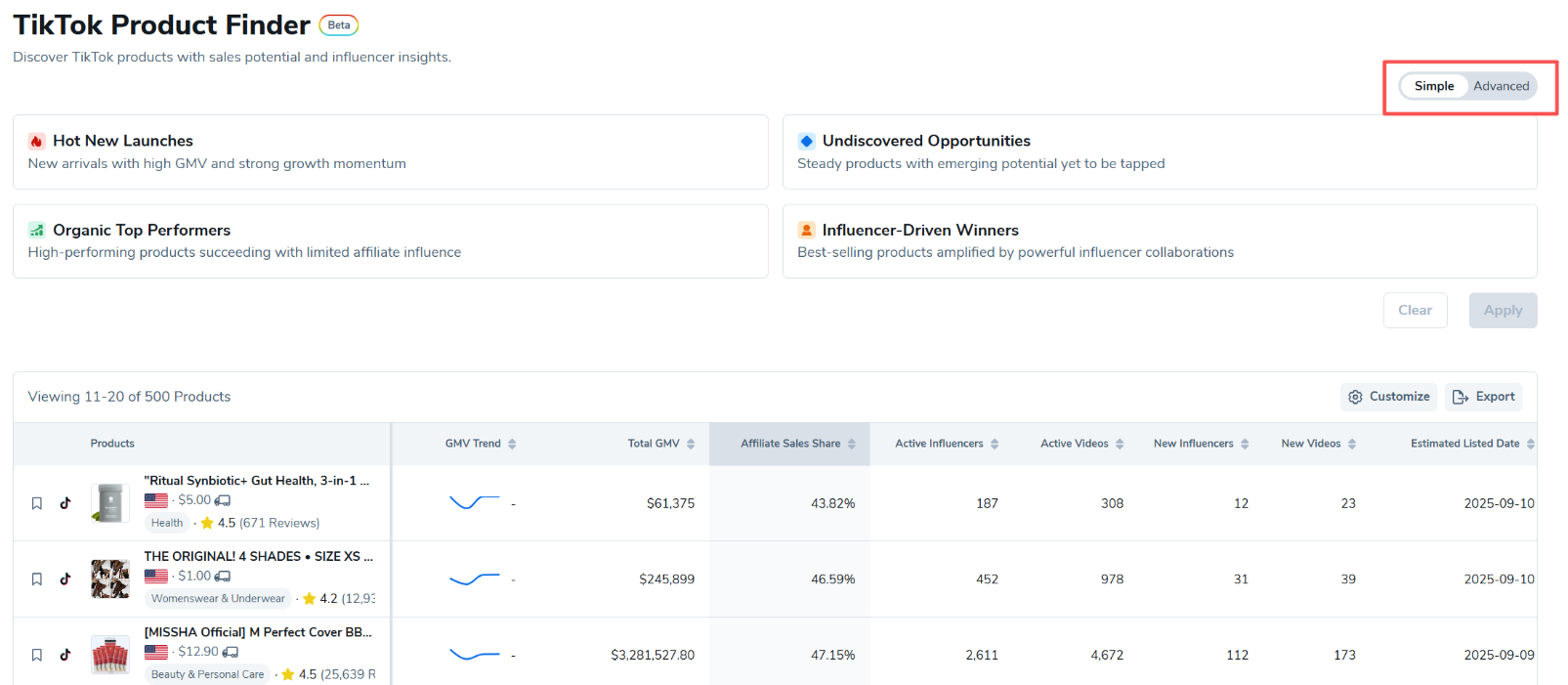
Task: Click the MISSHA product thumbnail image
Action: tap(110, 655)
